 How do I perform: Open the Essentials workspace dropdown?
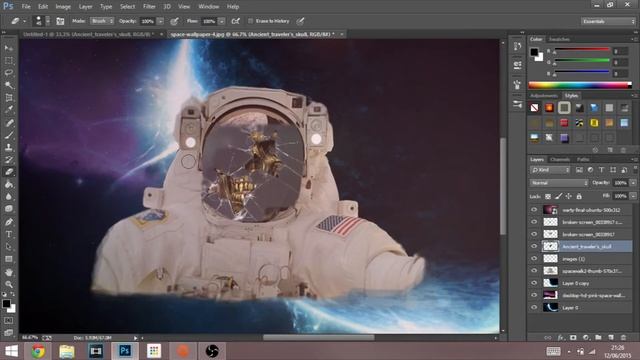608,21
